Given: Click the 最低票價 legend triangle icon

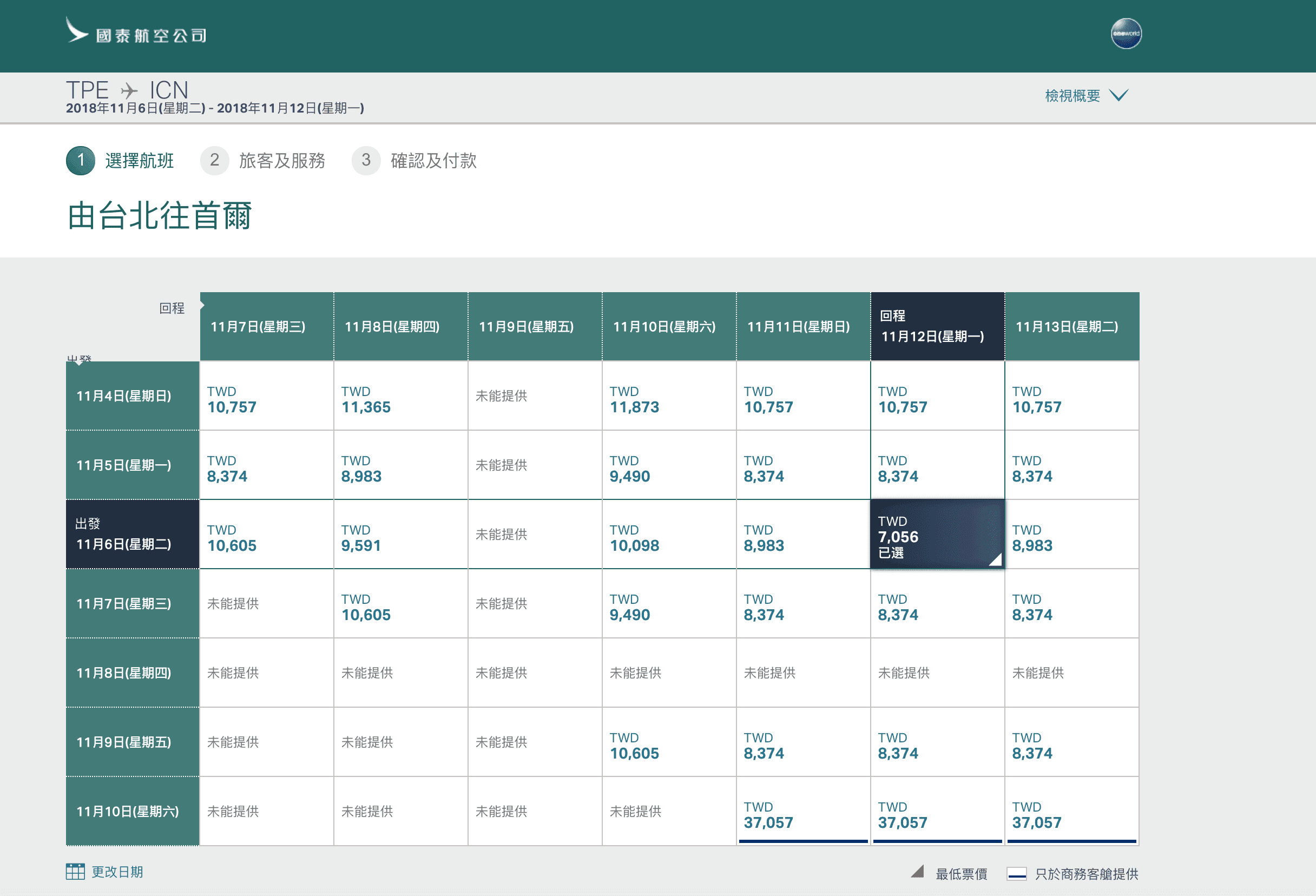Looking at the screenshot, I should pyautogui.click(x=918, y=871).
